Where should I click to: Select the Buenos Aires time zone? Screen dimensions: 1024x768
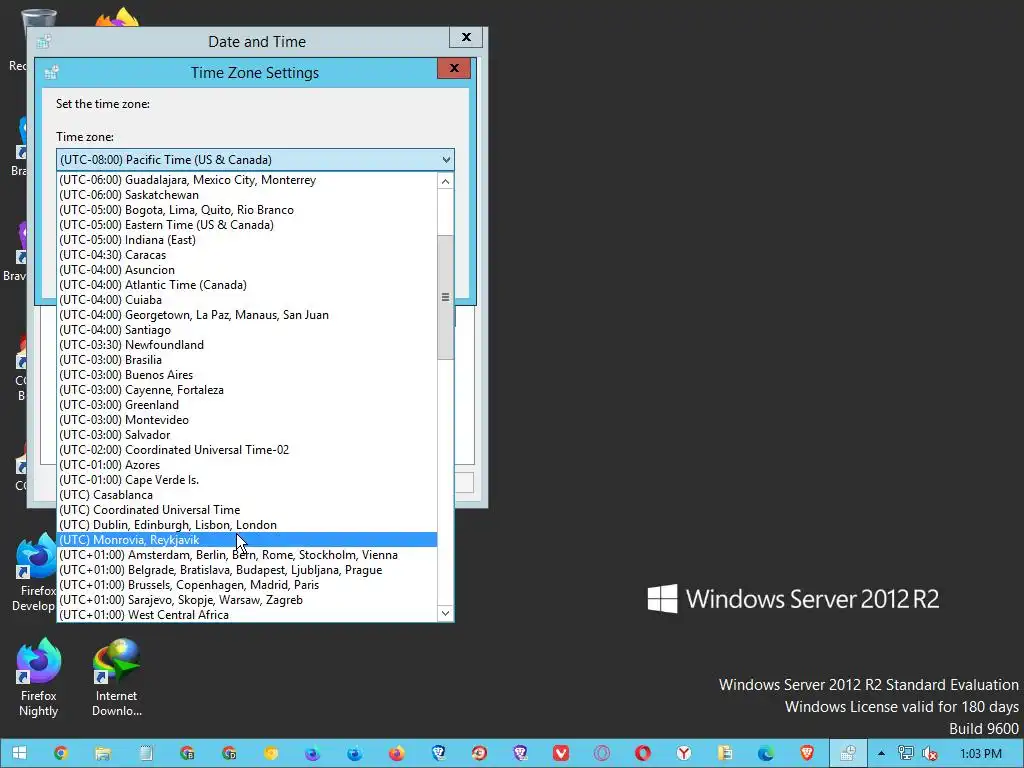247,375
